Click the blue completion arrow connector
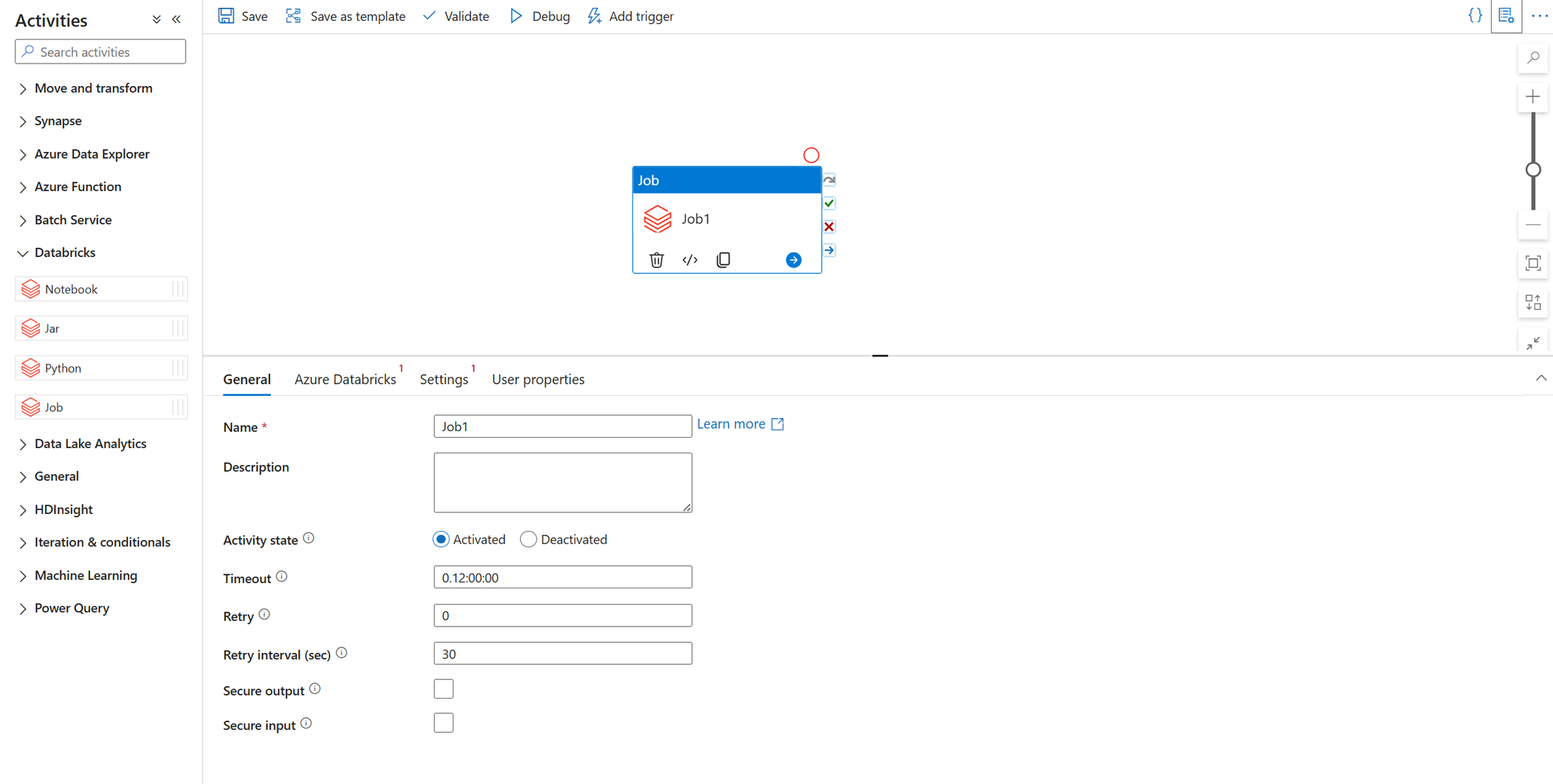The height and width of the screenshot is (784, 1553). (829, 250)
